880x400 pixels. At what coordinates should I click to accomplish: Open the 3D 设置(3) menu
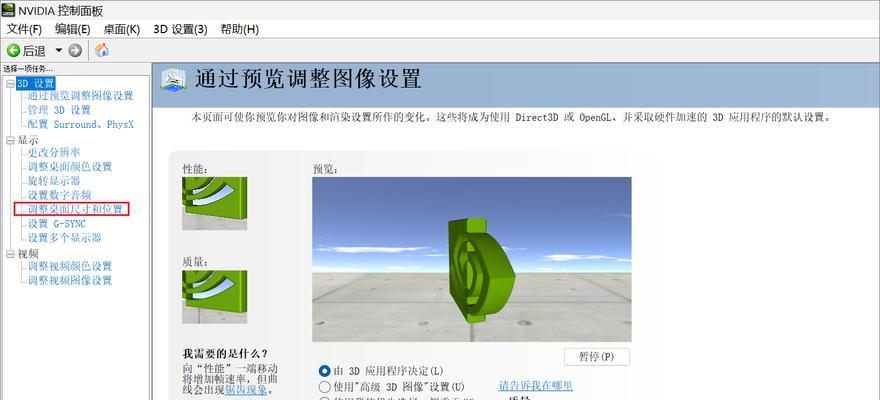click(180, 30)
